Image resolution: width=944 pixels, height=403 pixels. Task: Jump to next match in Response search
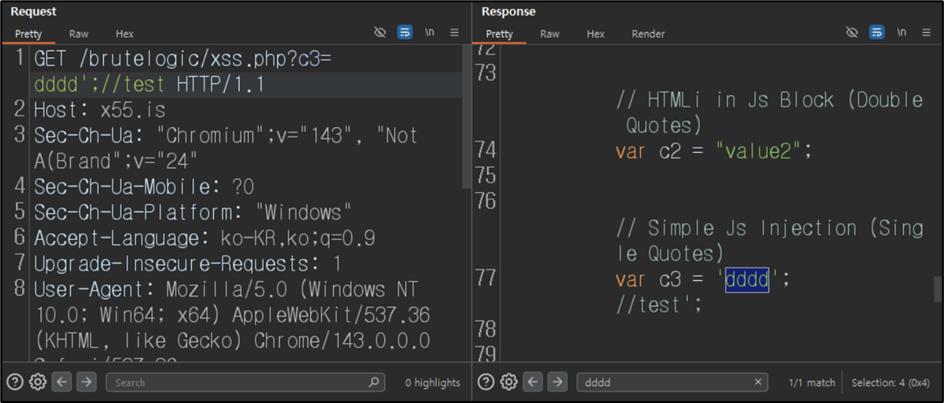[557, 382]
